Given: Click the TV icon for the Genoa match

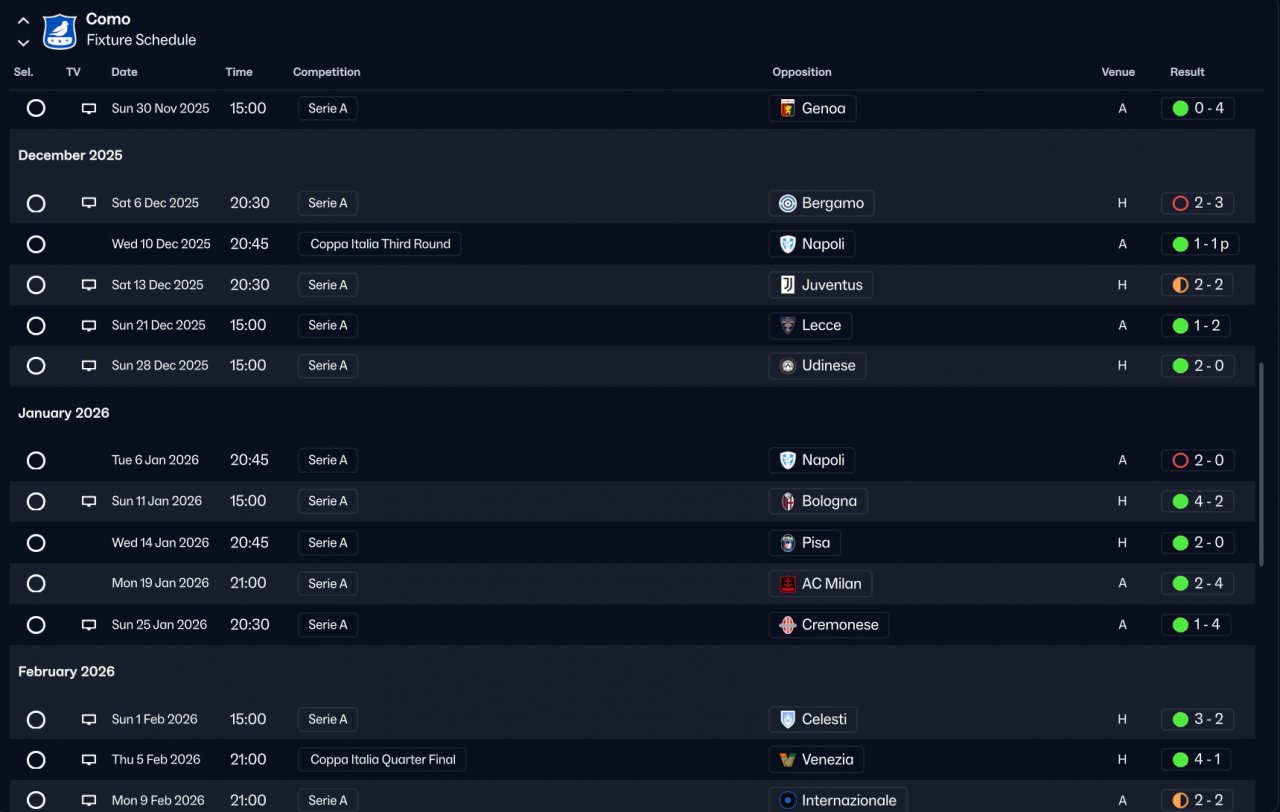Looking at the screenshot, I should (x=89, y=108).
